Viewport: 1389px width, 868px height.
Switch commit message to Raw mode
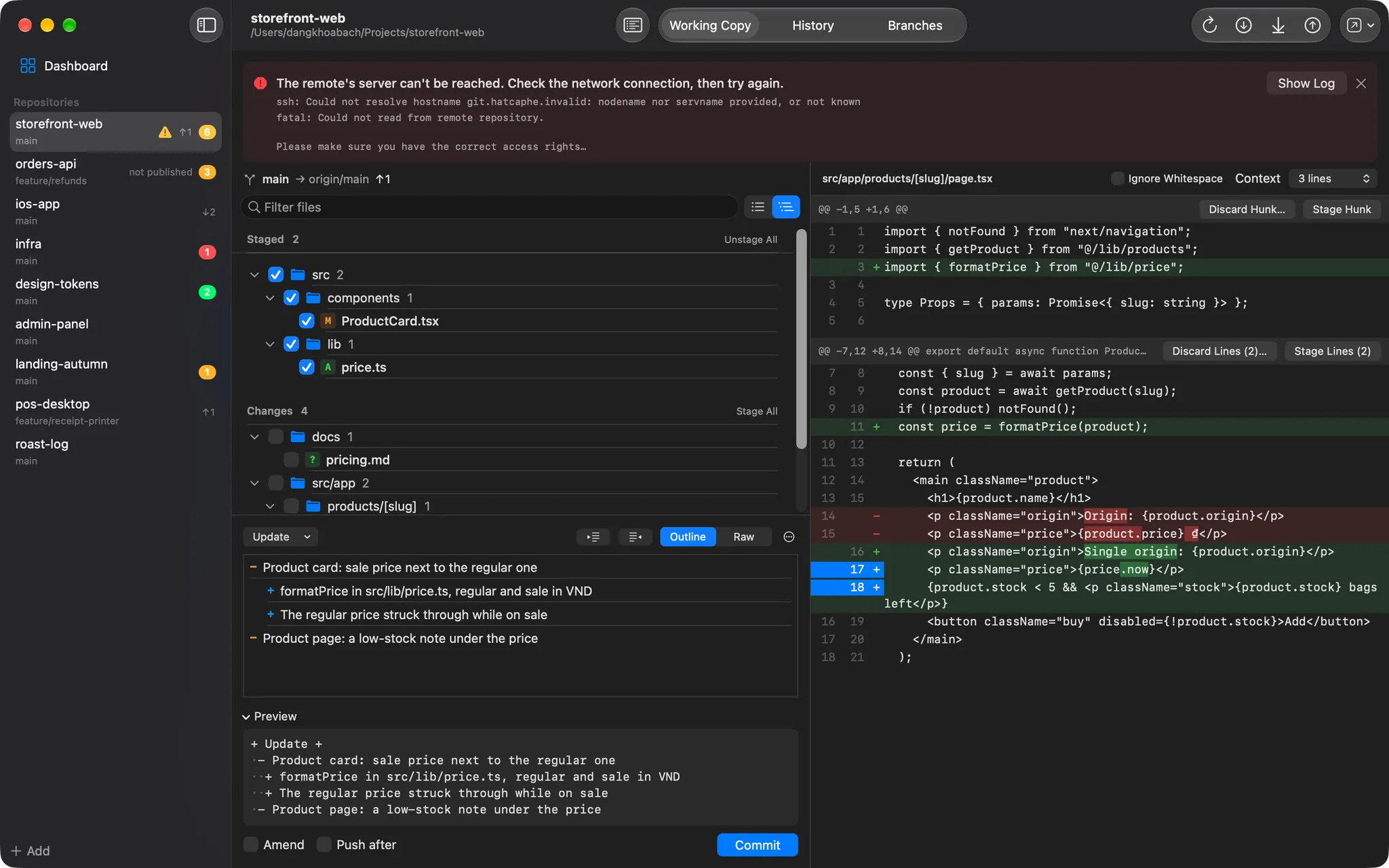tap(743, 536)
